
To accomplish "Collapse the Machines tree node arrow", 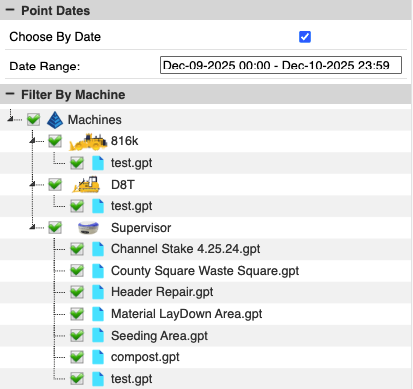I will pyautogui.click(x=11, y=118).
